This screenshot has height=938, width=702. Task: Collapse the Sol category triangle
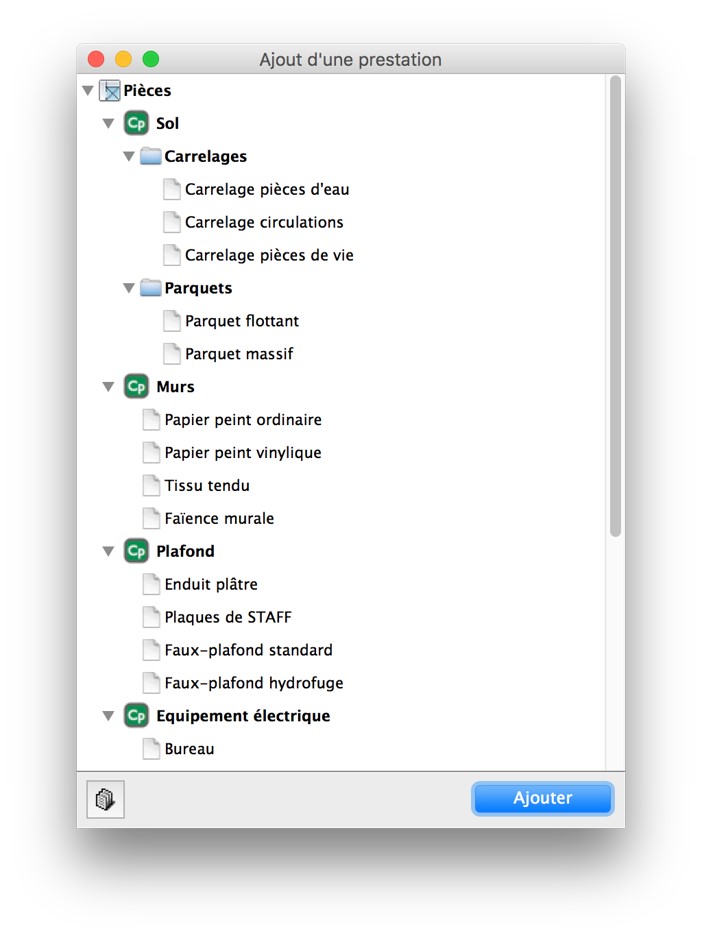(x=108, y=124)
